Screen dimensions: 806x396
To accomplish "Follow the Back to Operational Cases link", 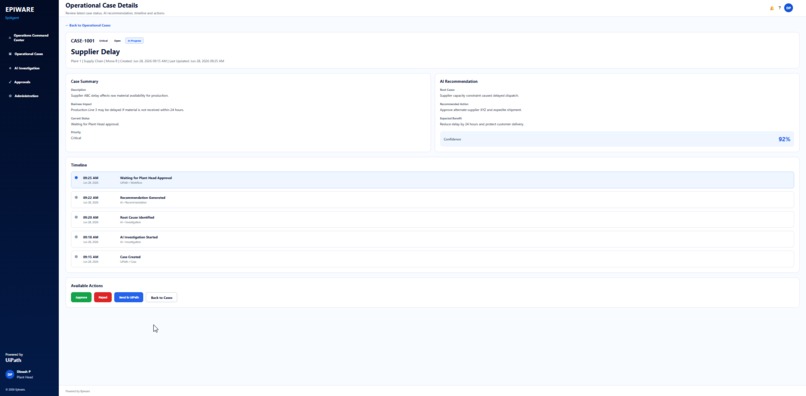I will pos(88,25).
